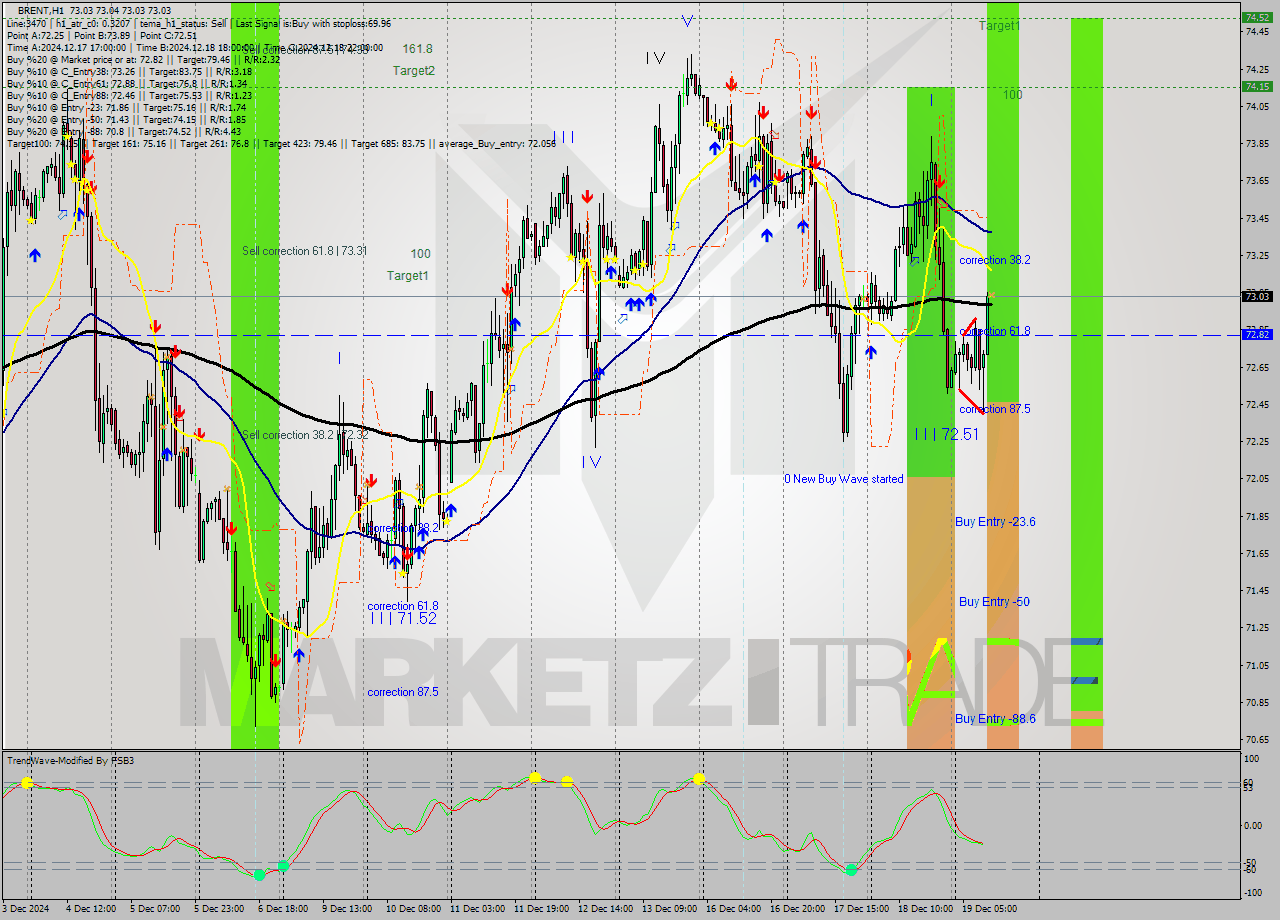Select the 'Target2' label

click(413, 71)
